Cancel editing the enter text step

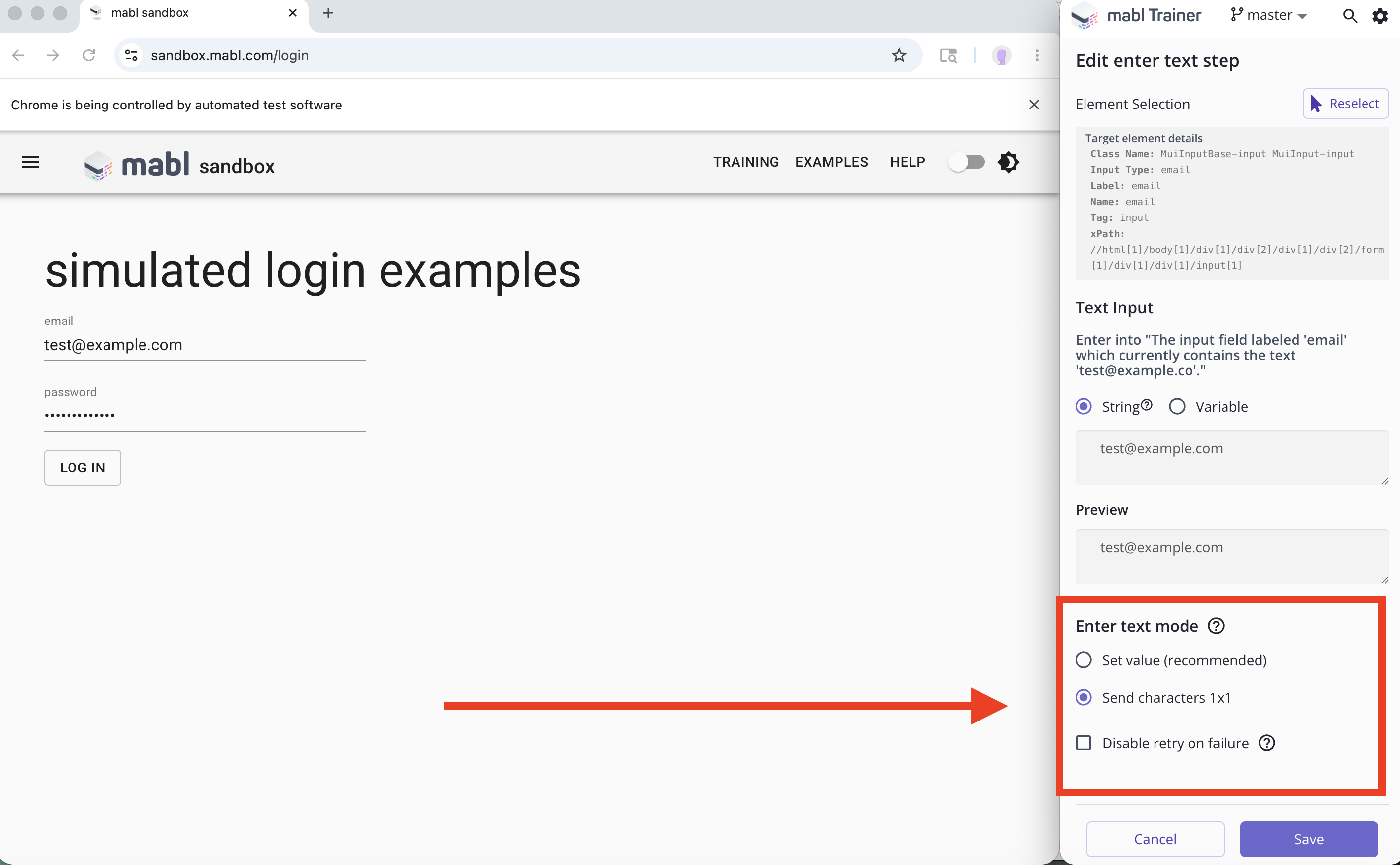pyautogui.click(x=1155, y=839)
